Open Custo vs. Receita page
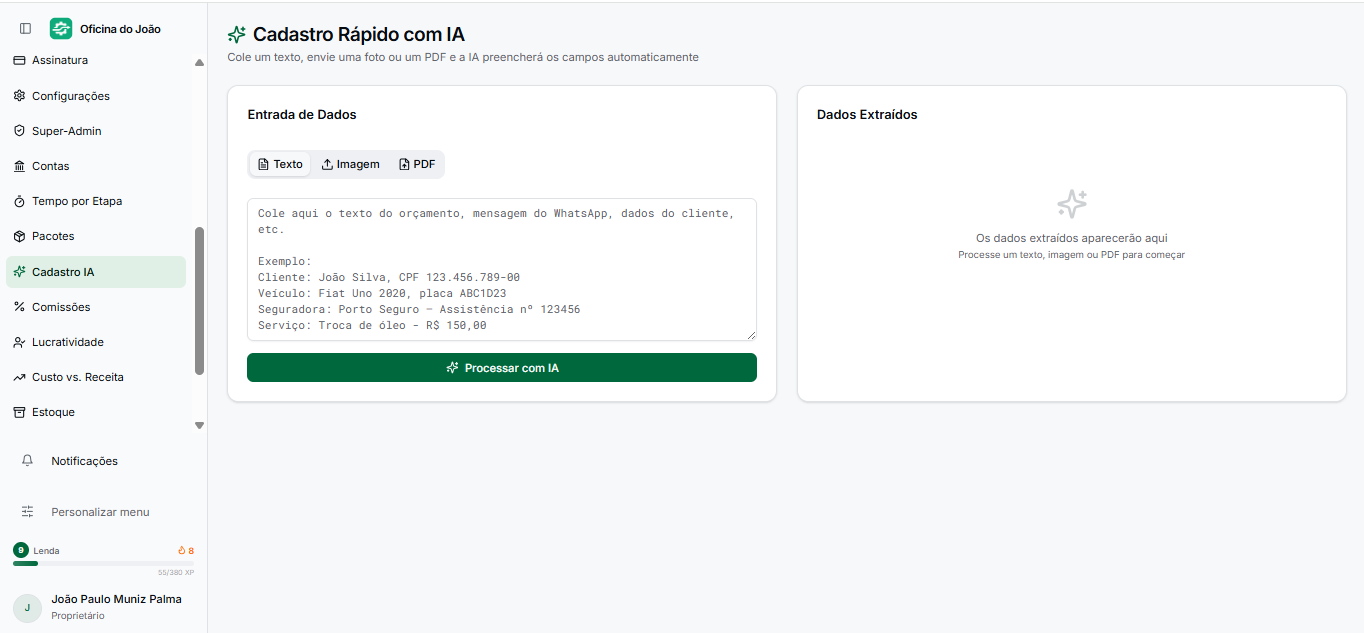Viewport: 1364px width, 633px height. coord(96,377)
